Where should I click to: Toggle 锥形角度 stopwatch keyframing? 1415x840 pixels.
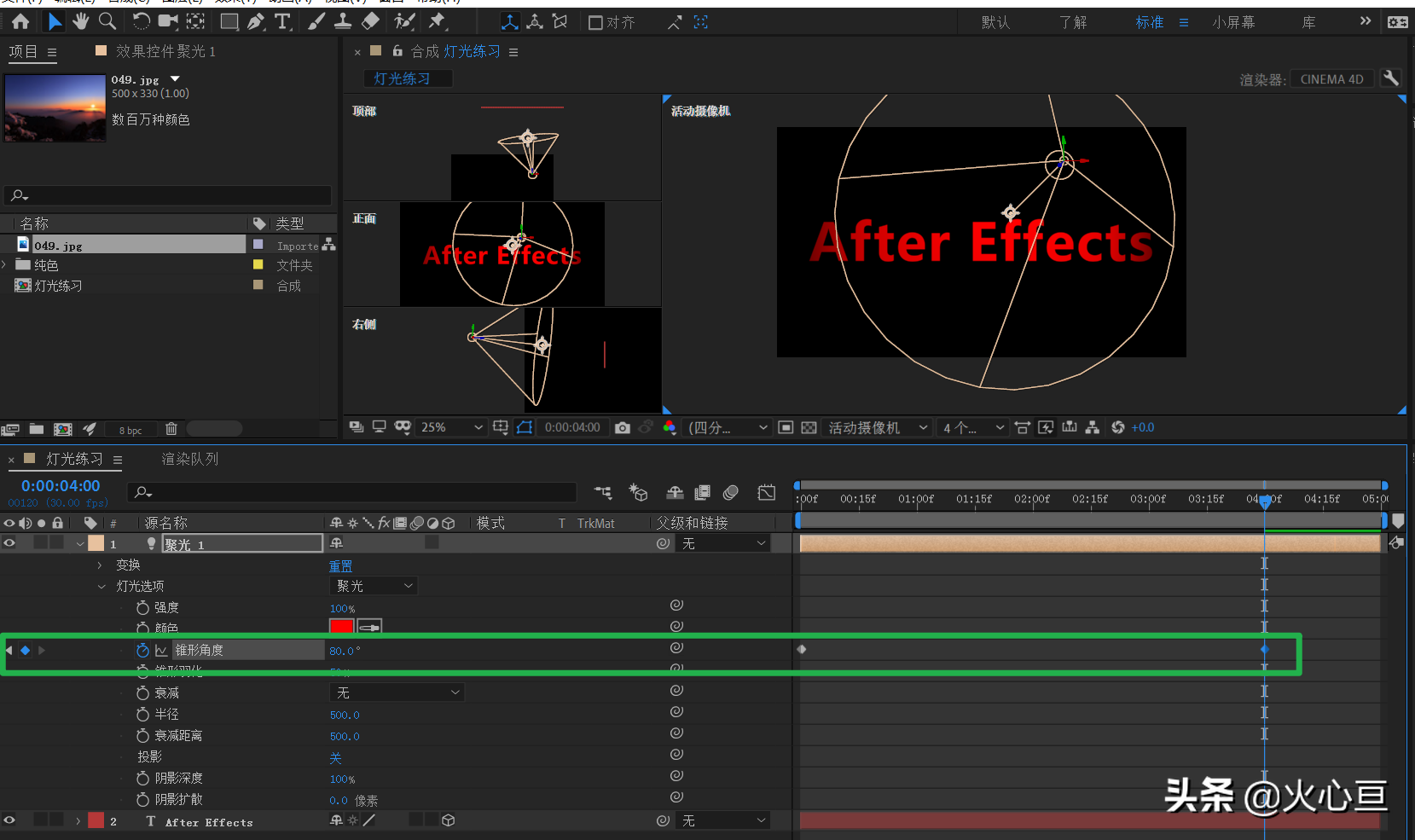142,650
